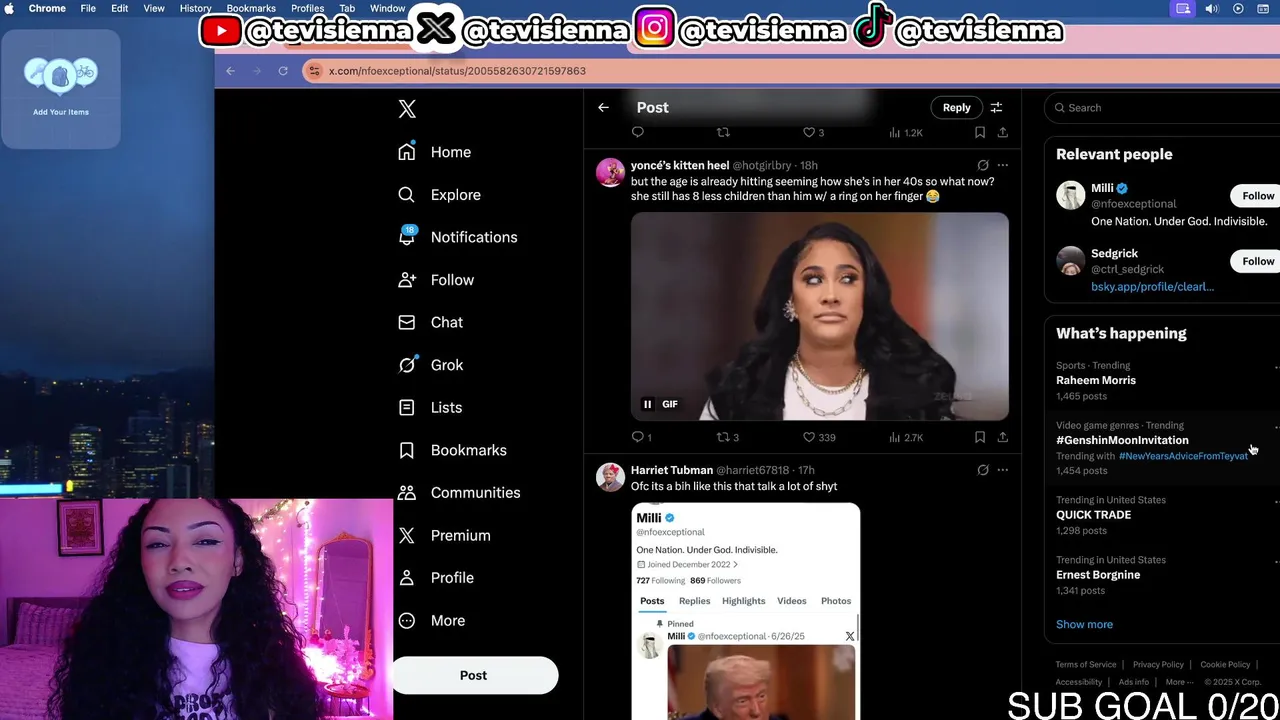
Task: Follow Sedgrick in Relevant people
Action: [1257, 261]
